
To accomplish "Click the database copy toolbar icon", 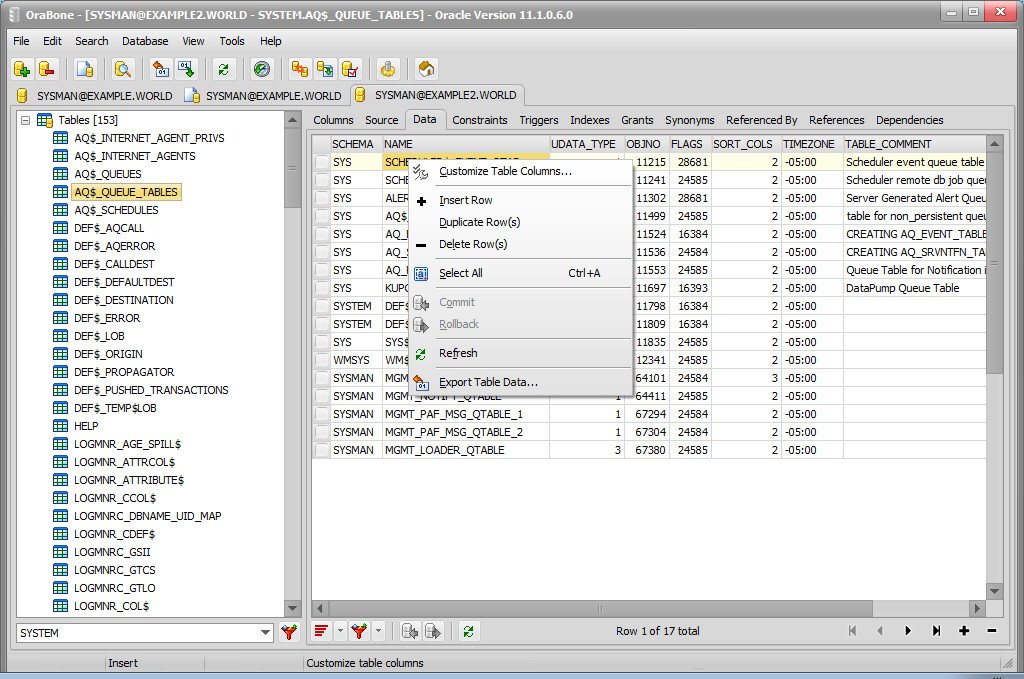I will coord(325,69).
